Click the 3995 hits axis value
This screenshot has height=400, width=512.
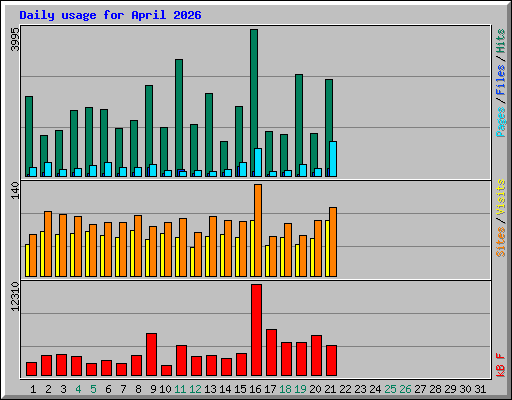[x=15, y=39]
